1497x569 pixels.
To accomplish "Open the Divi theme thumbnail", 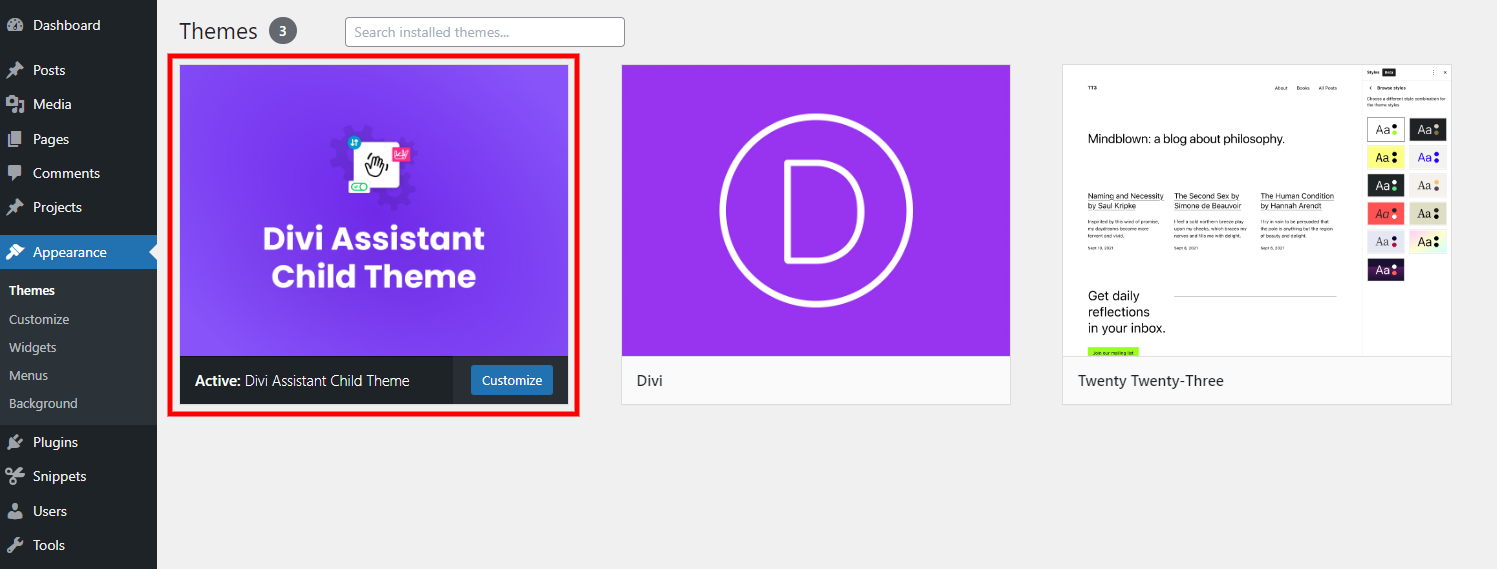I will (x=816, y=210).
